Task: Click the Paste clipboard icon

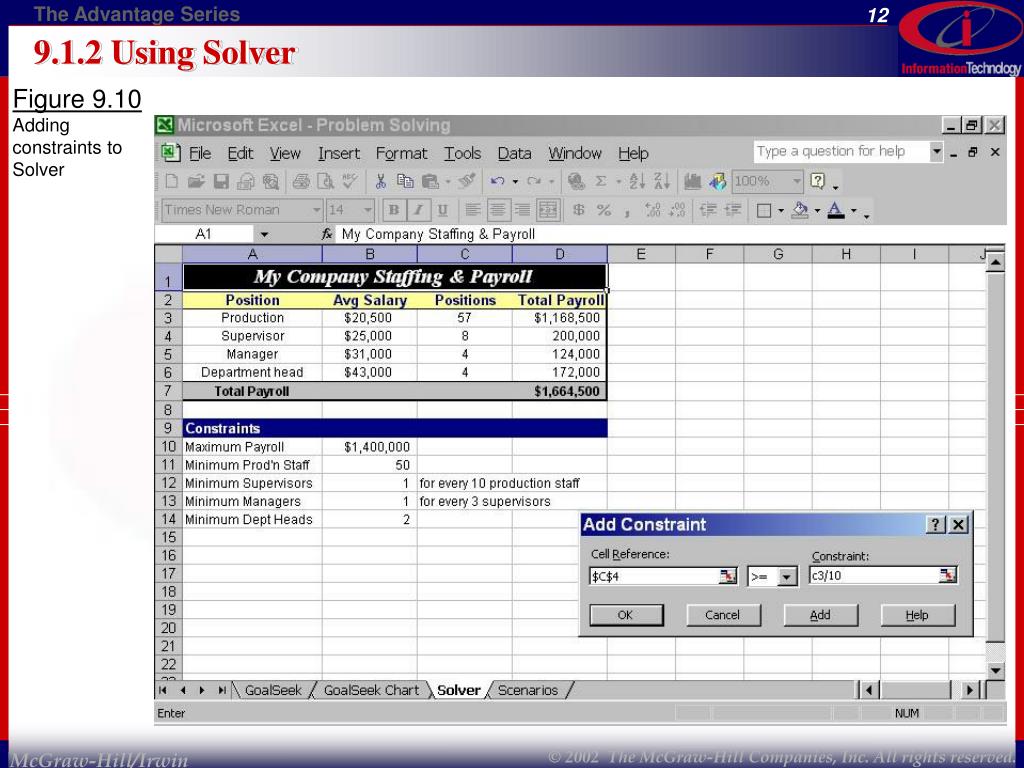Action: coord(430,182)
